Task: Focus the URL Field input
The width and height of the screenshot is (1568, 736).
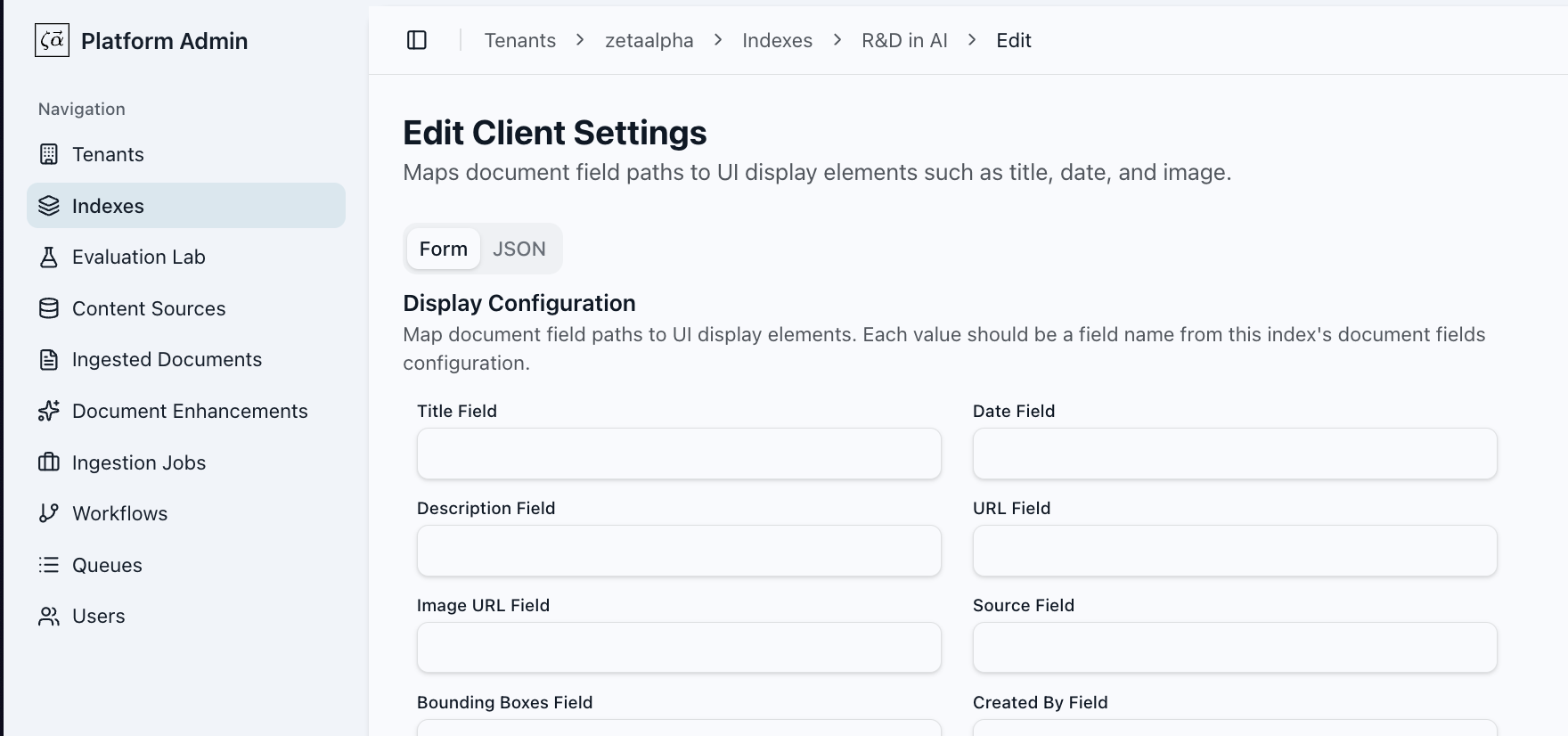Action: (x=1235, y=551)
